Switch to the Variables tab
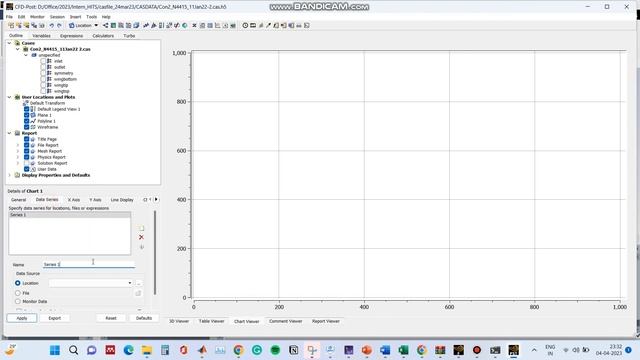This screenshot has height=360, width=640. pyautogui.click(x=41, y=36)
